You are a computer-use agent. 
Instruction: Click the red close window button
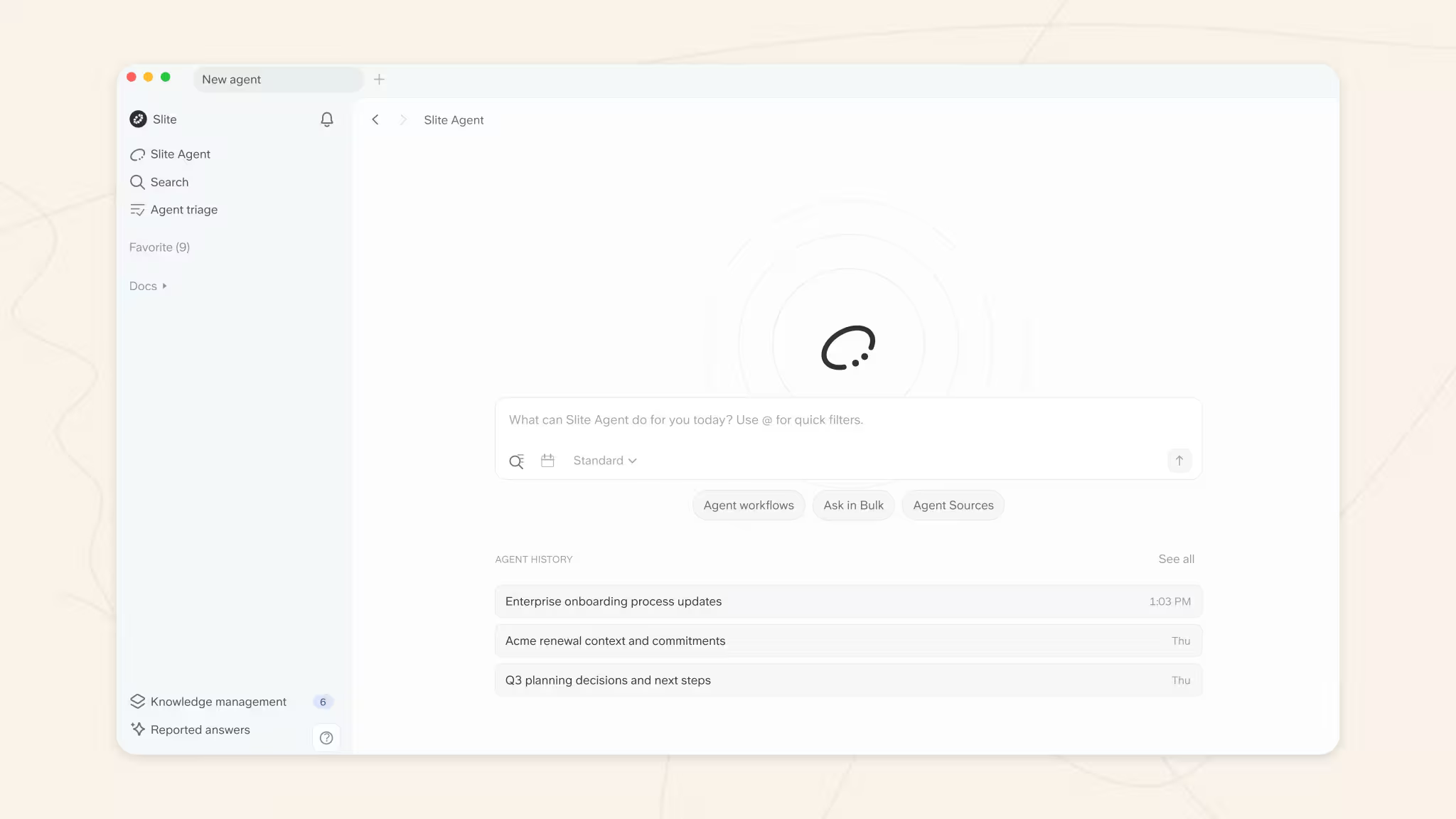[x=132, y=77]
